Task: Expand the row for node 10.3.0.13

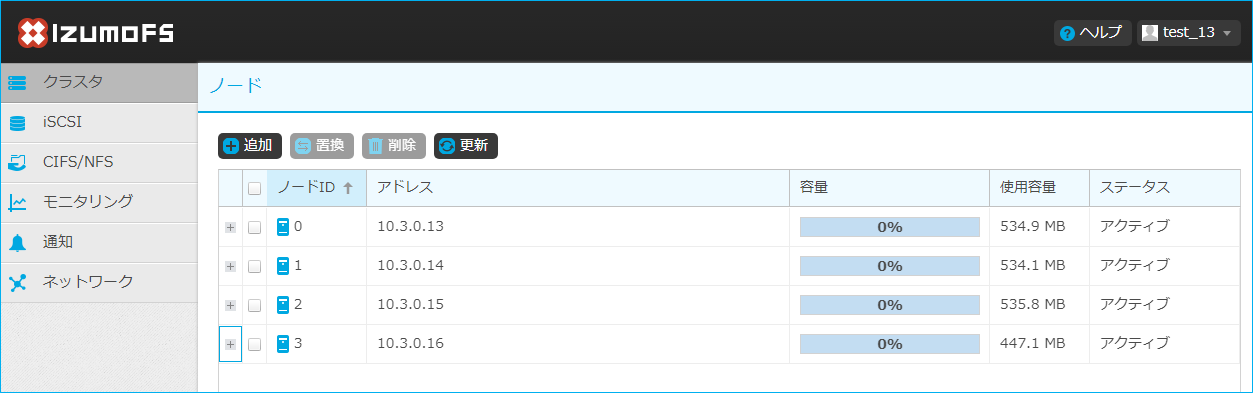Action: pos(230,227)
